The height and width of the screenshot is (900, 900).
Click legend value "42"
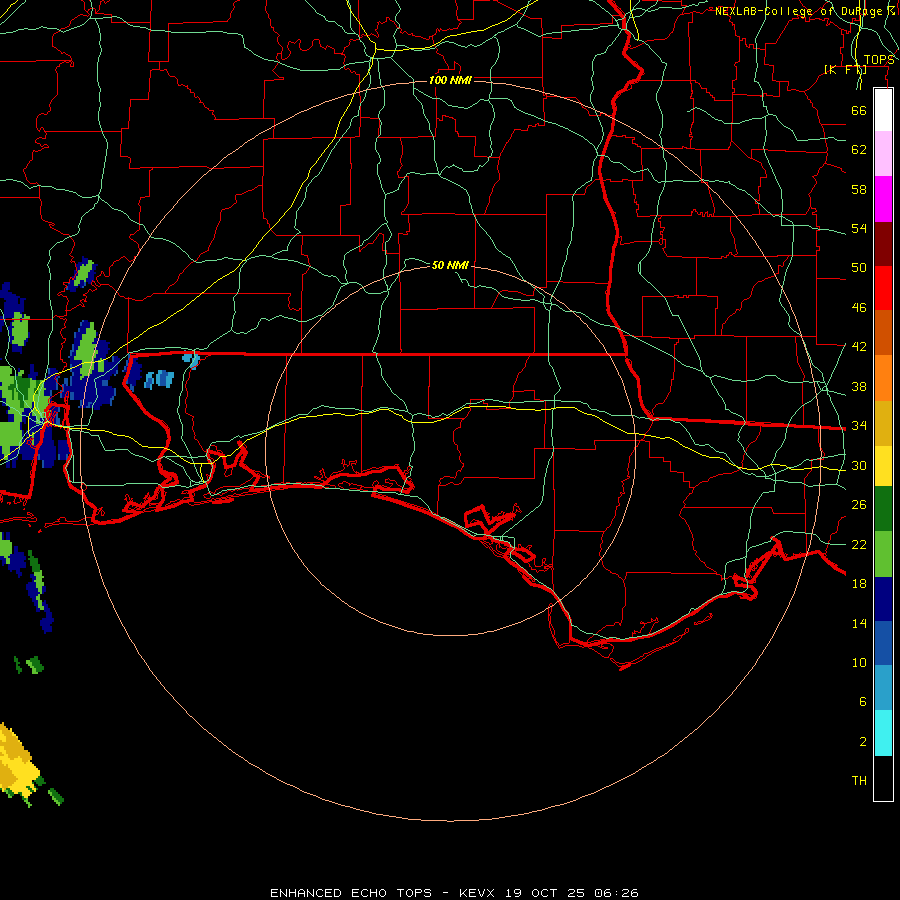click(x=859, y=347)
